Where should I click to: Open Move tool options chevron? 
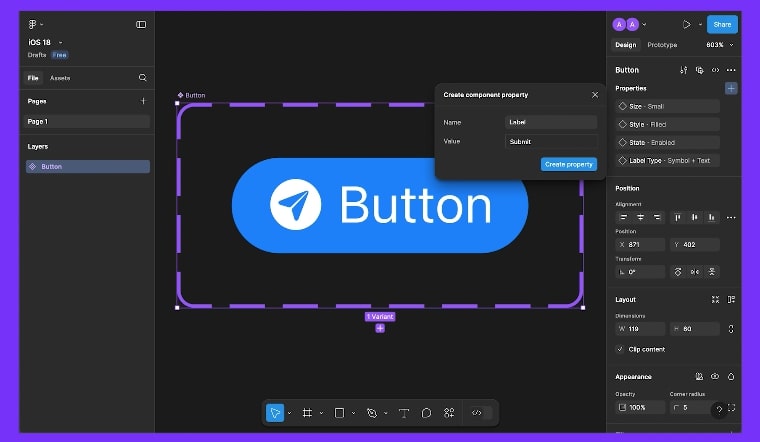(x=289, y=413)
